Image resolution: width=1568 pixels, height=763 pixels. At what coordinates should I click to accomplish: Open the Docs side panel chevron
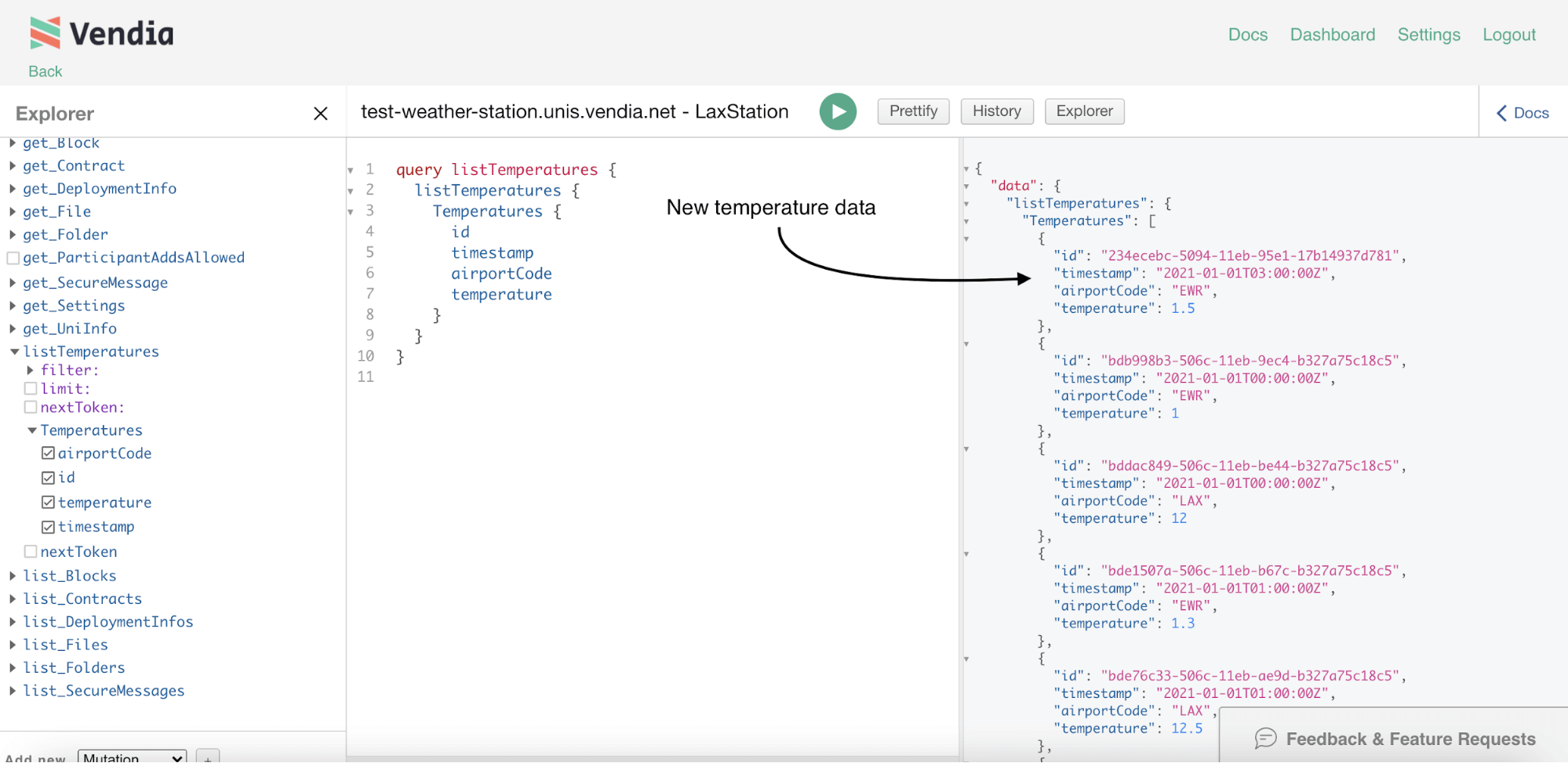1523,113
